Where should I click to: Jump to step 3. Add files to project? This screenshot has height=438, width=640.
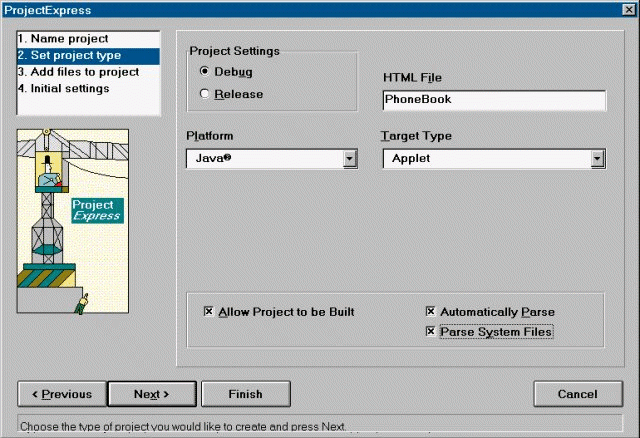[78, 72]
